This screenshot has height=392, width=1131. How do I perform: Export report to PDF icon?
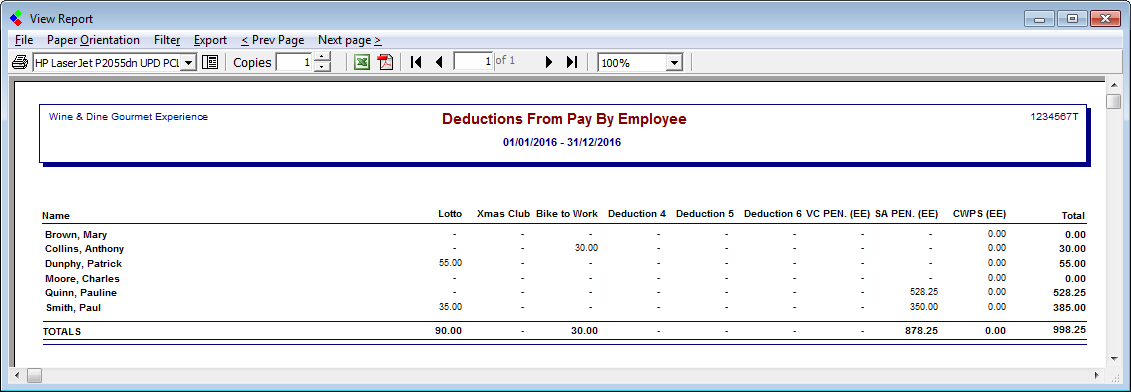tap(386, 62)
